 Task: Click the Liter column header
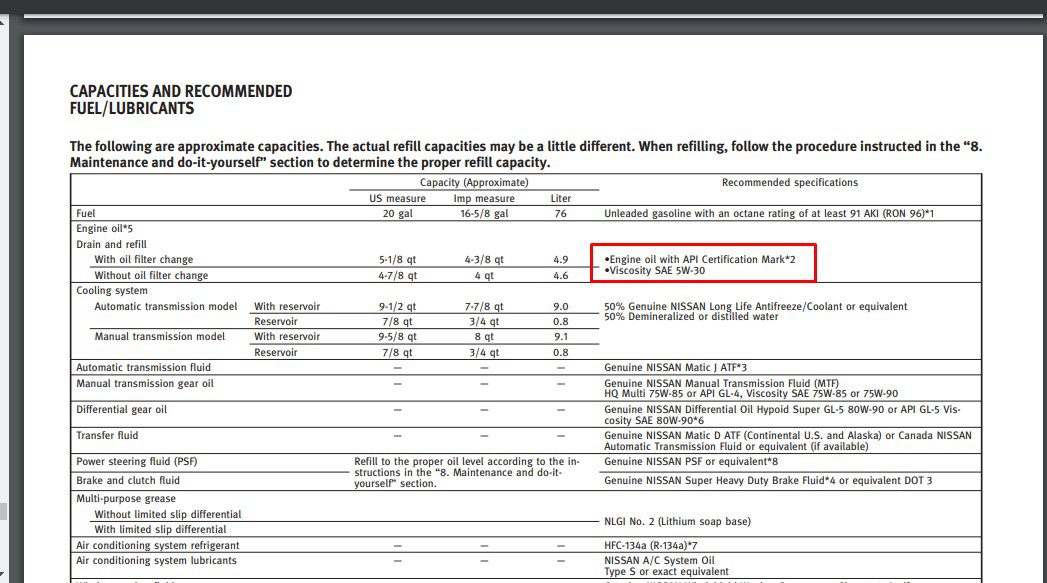tap(561, 198)
